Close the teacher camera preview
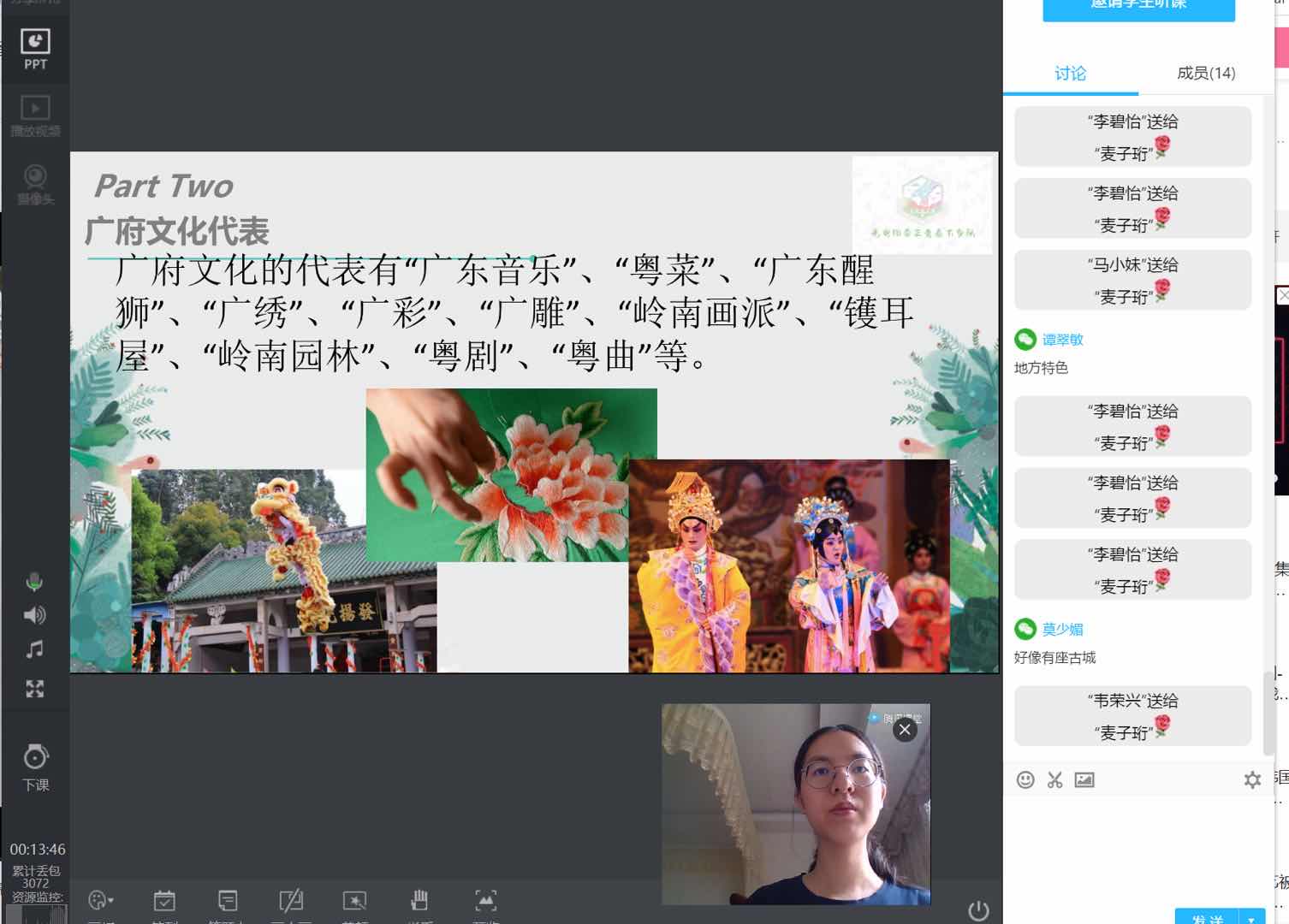Image resolution: width=1289 pixels, height=924 pixels. point(905,730)
